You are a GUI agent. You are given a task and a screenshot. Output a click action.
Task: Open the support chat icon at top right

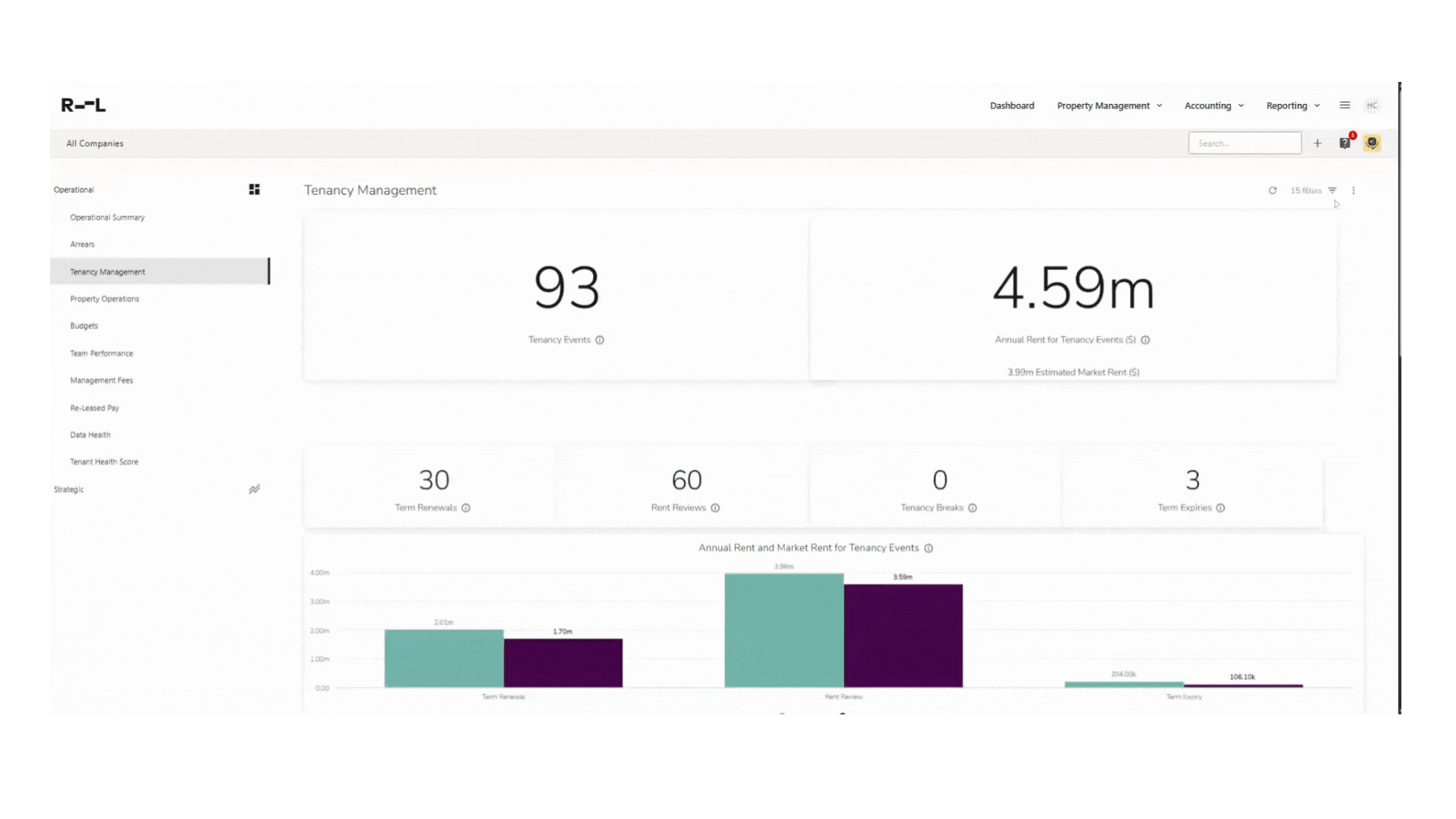click(x=1372, y=143)
